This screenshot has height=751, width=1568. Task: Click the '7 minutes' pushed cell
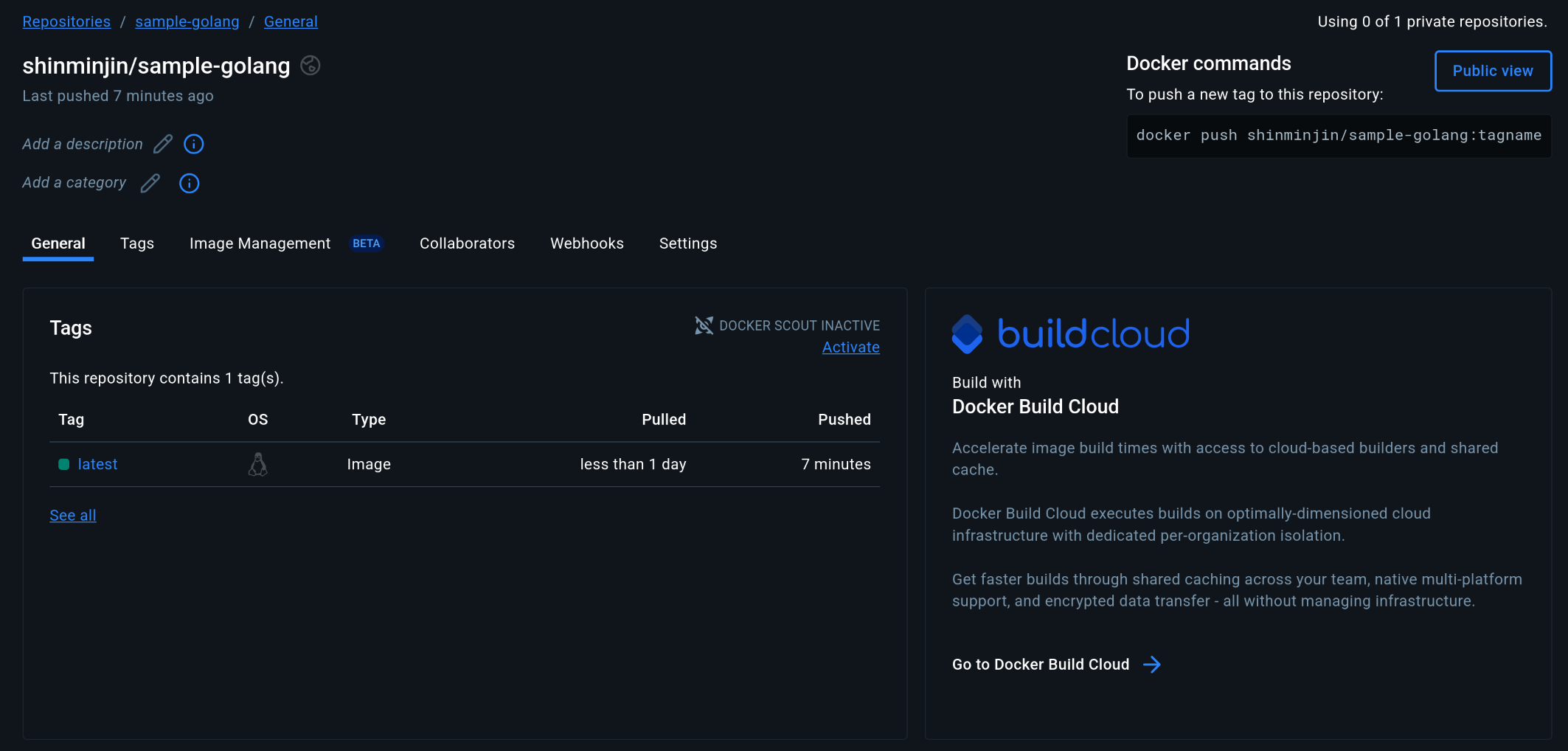click(836, 464)
